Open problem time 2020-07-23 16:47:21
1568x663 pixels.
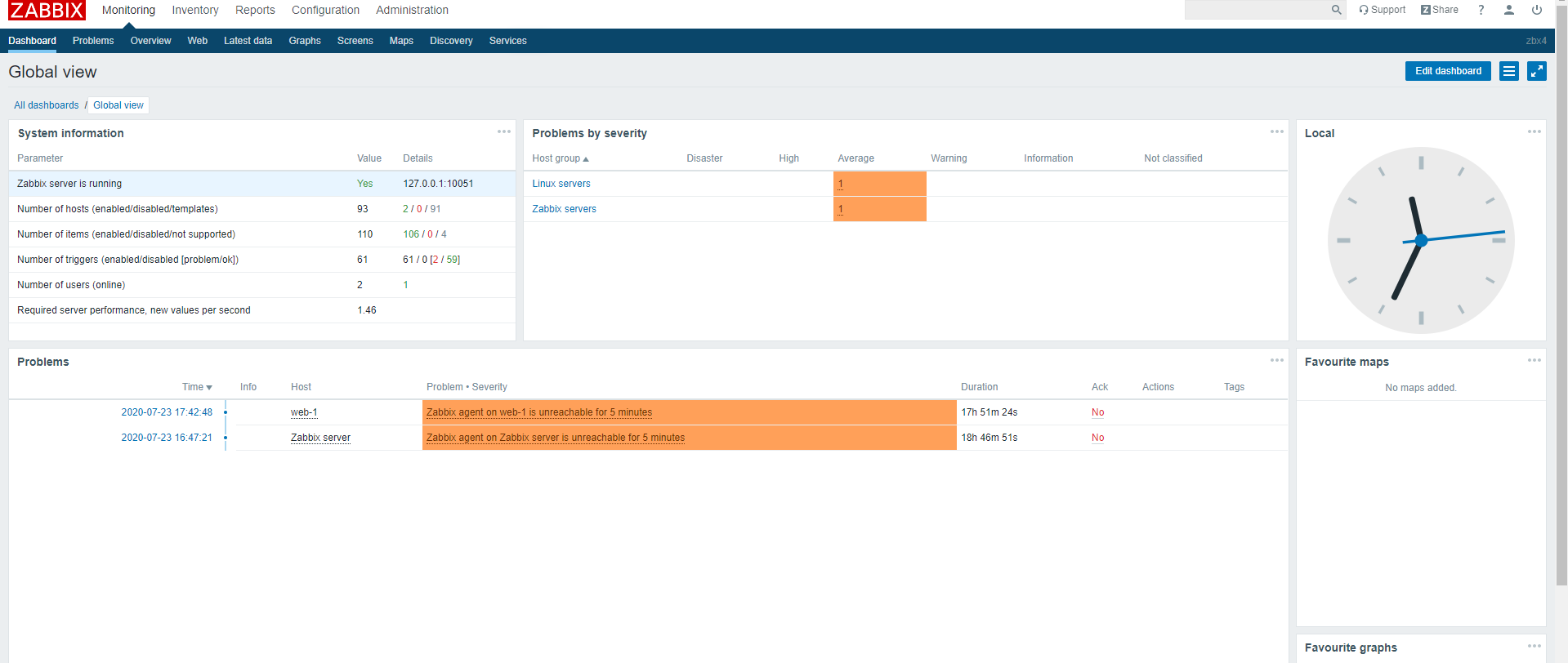click(167, 438)
